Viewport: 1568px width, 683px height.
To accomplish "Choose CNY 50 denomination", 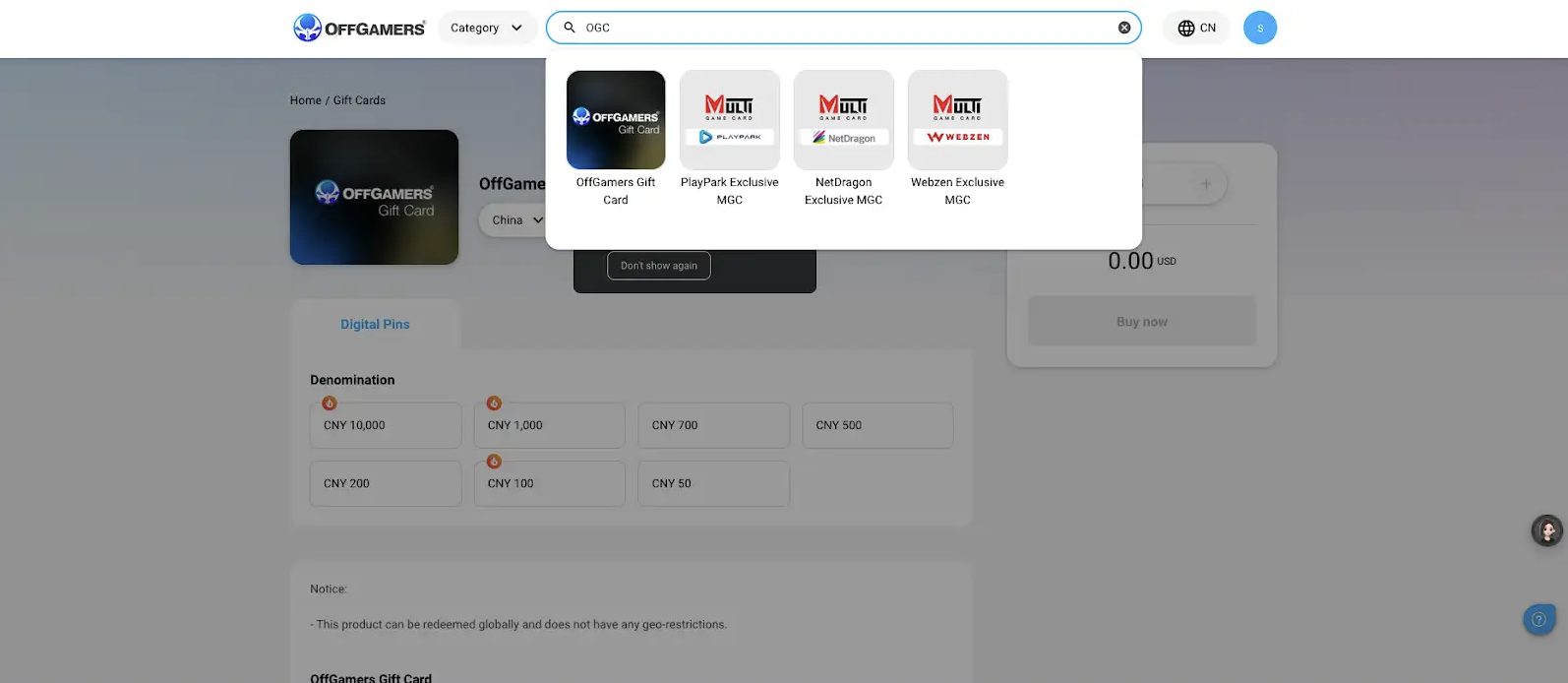I will click(x=714, y=483).
